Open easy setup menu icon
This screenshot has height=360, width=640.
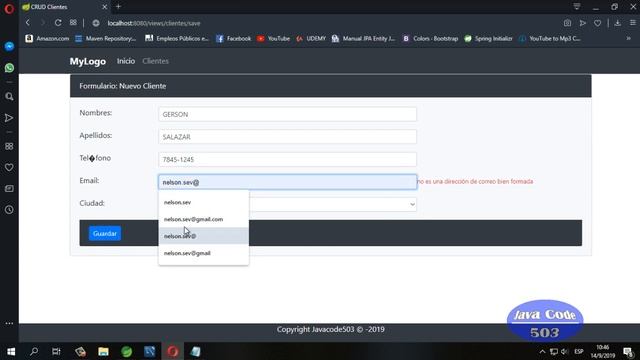coord(632,23)
